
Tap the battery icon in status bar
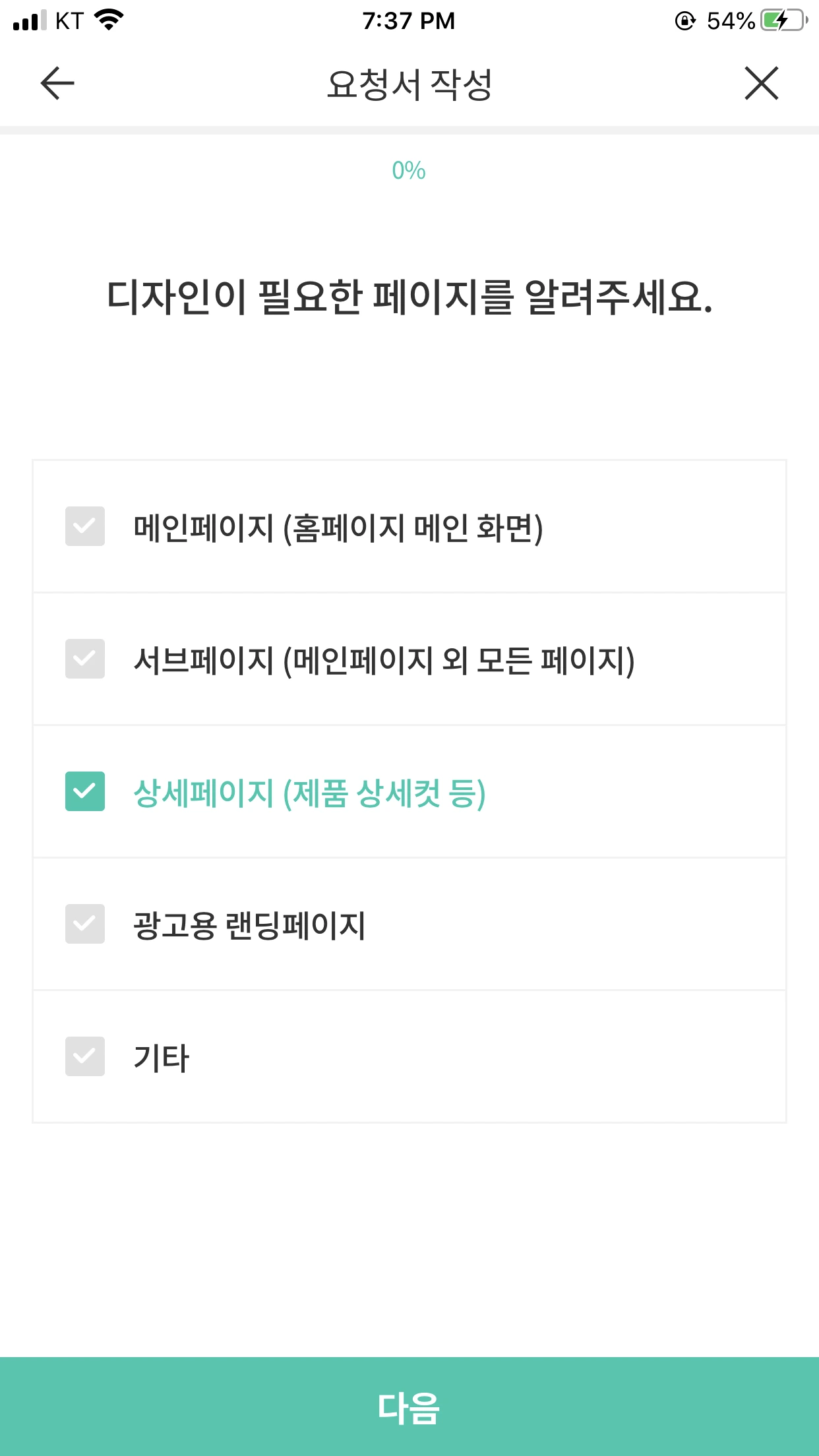click(x=784, y=20)
